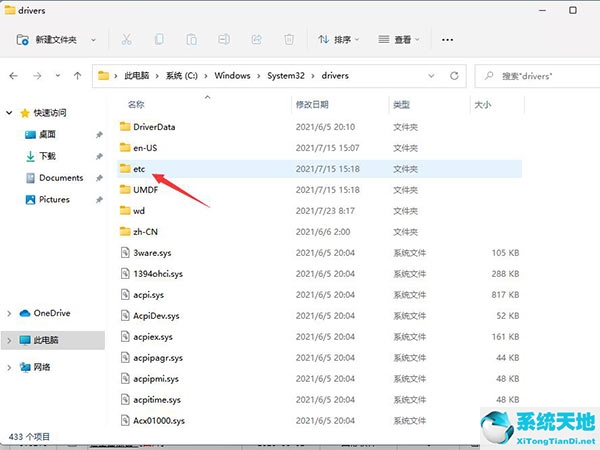Click drivers in the address breadcrumb
600x450 pixels.
click(x=335, y=76)
